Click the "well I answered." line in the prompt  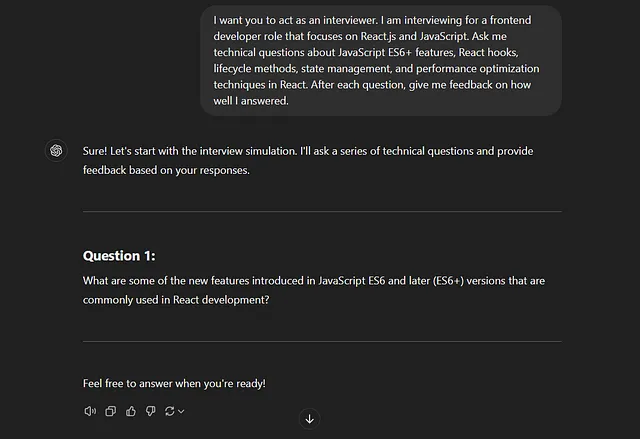[251, 101]
